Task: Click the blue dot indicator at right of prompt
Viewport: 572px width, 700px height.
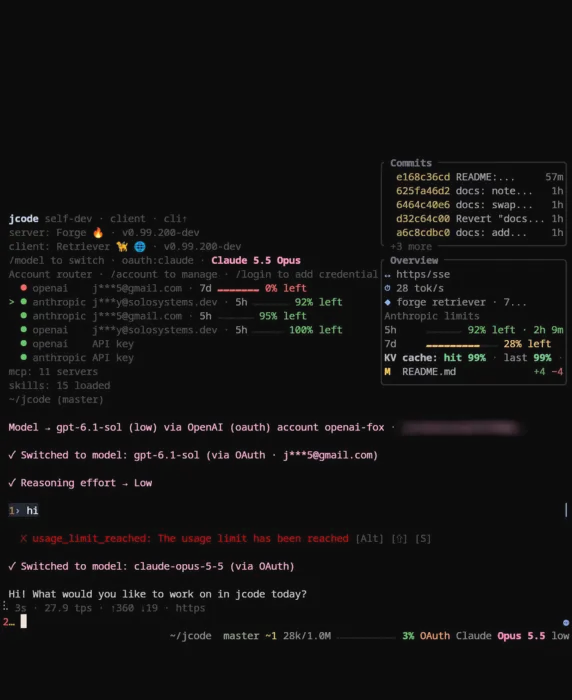Action: (x=566, y=622)
